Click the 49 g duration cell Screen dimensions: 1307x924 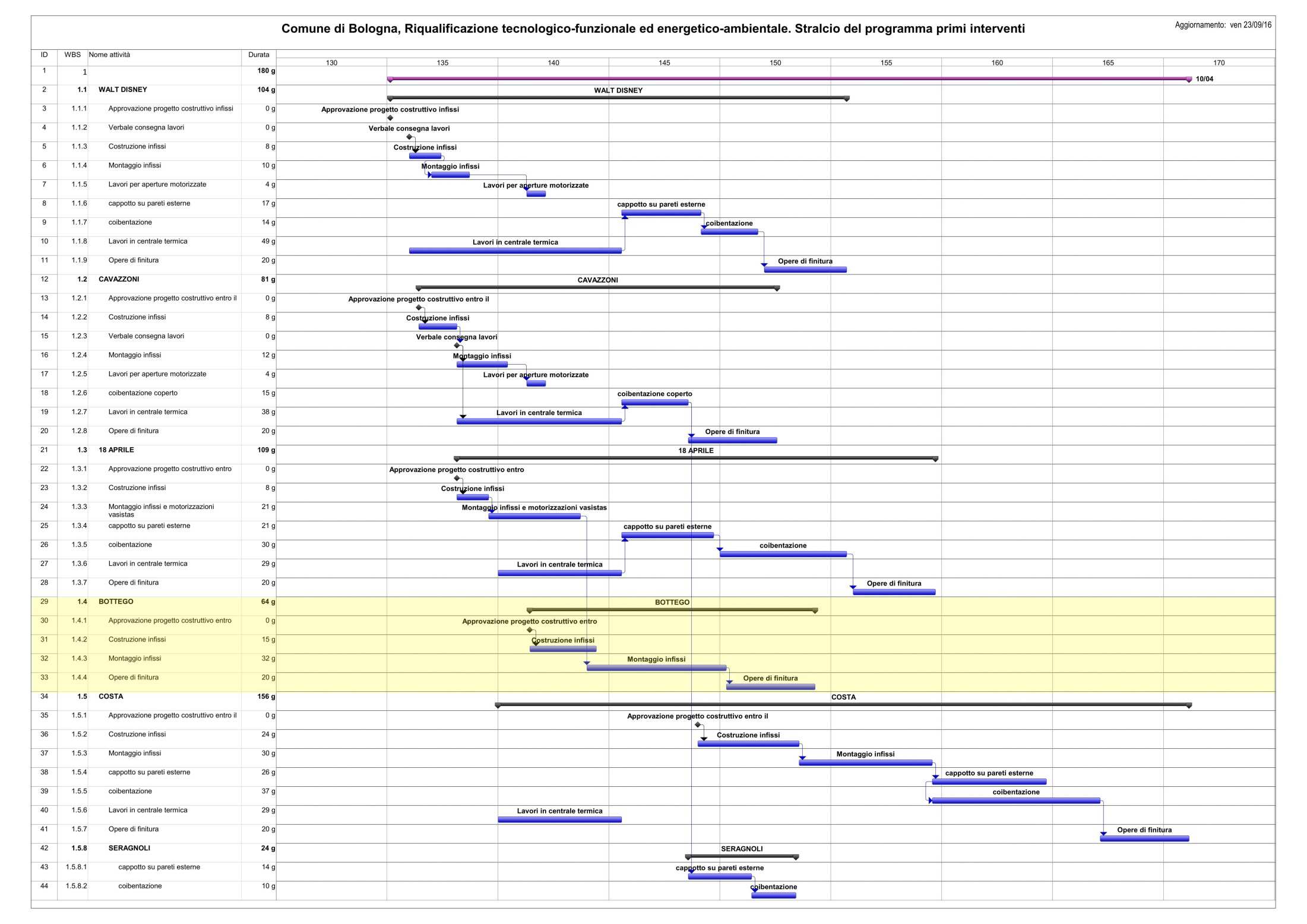(268, 241)
